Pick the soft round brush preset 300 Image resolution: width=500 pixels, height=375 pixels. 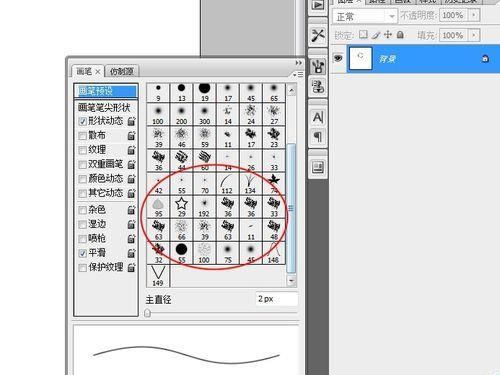(205, 114)
